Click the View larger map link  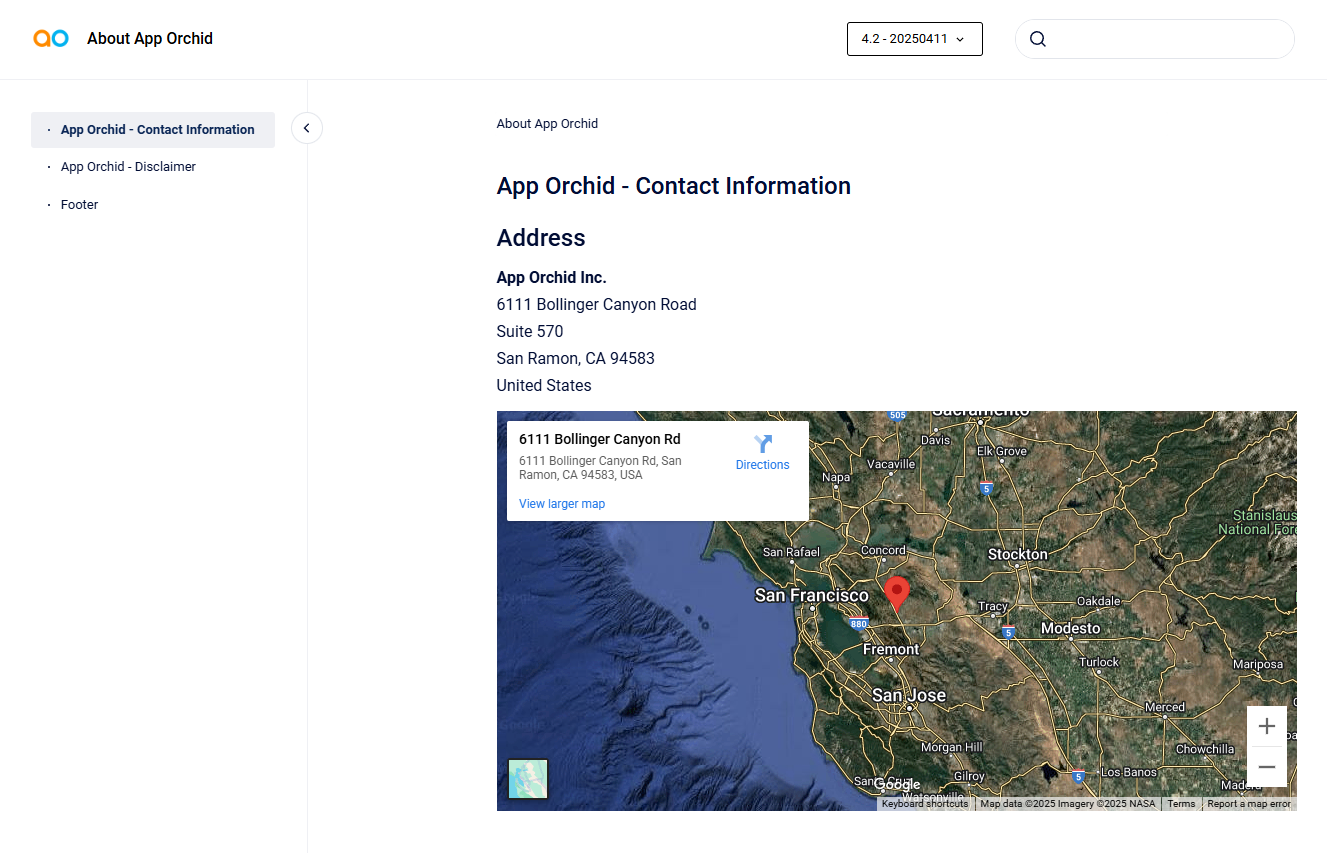(x=562, y=504)
